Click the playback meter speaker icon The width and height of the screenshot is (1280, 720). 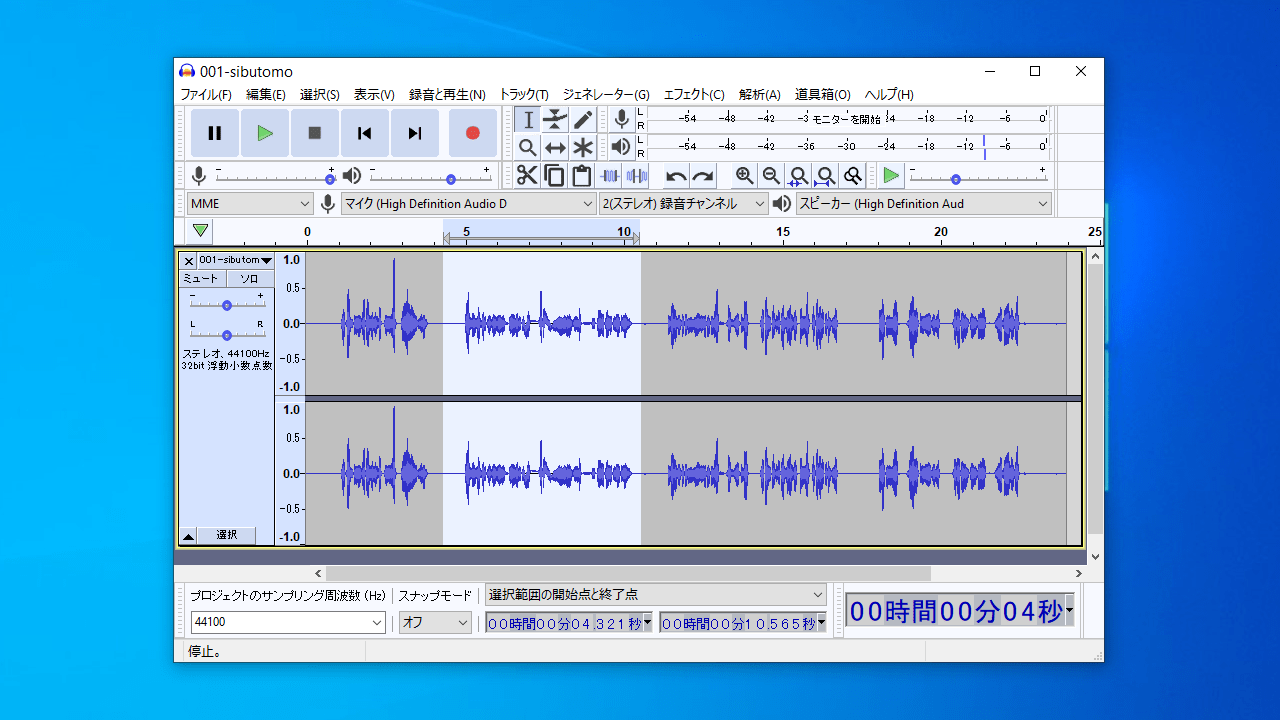[622, 147]
